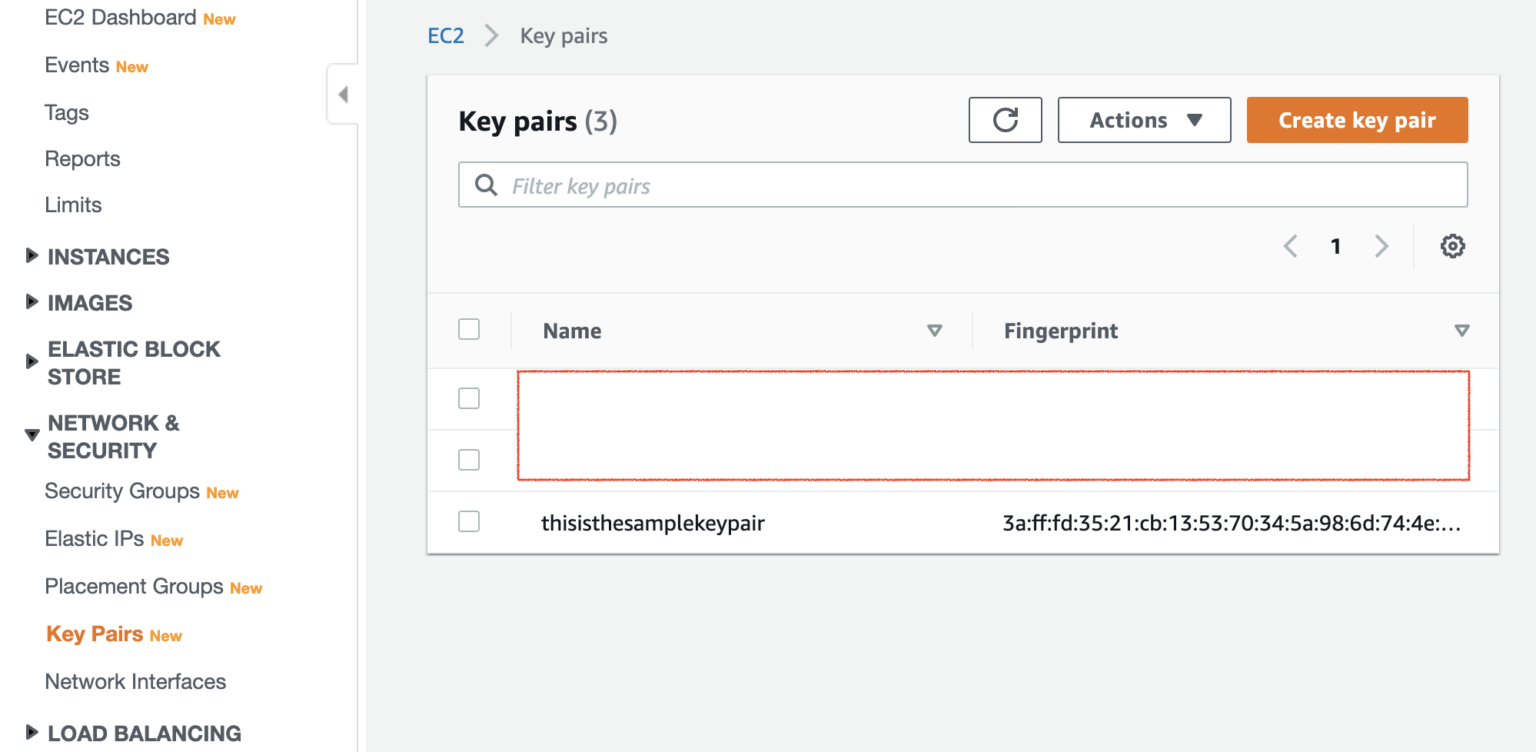The height and width of the screenshot is (752, 1536).
Task: Click the Create key pair button
Action: coord(1357,119)
